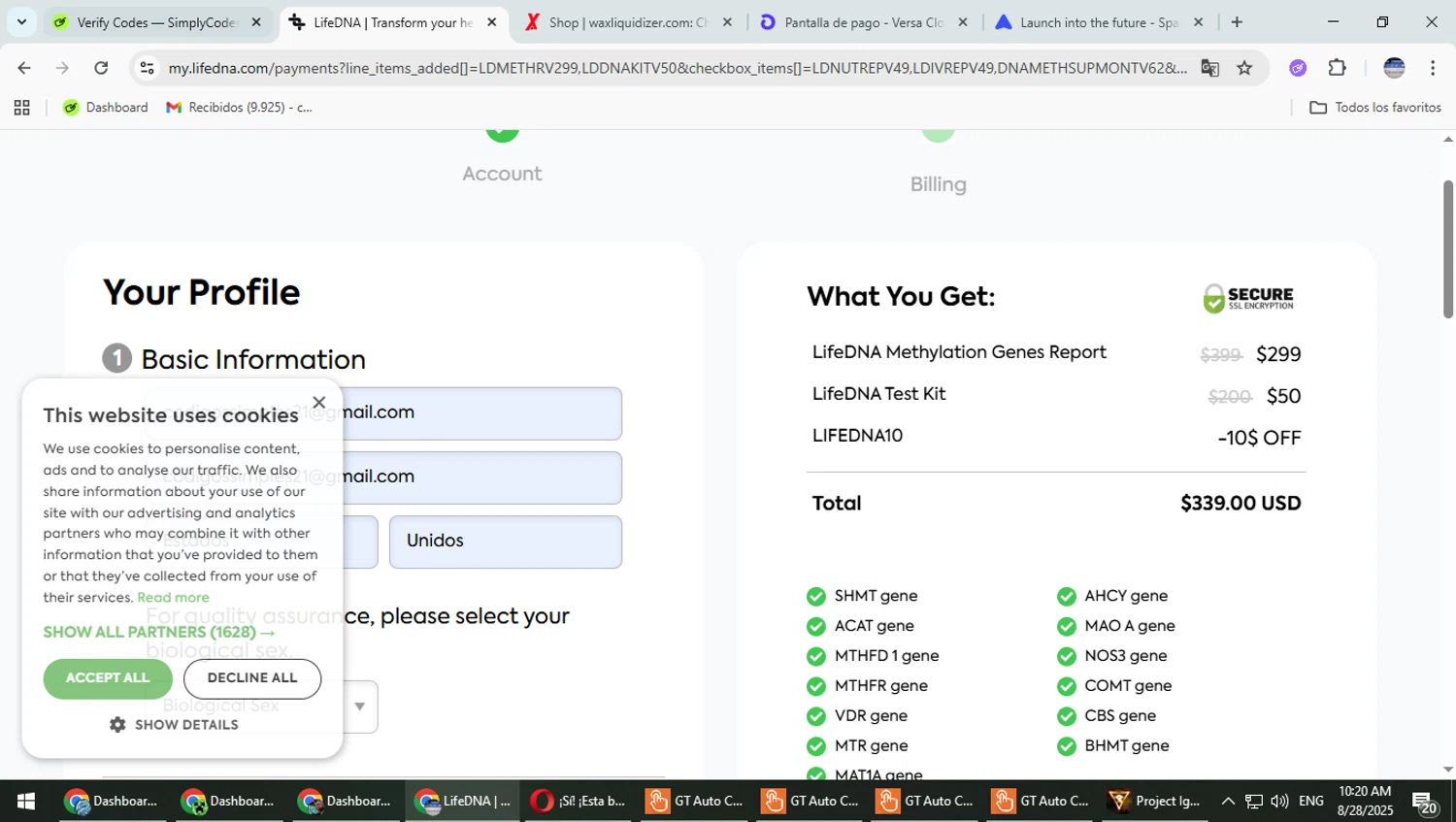Click the BHMT gene checkmark icon

[1067, 747]
